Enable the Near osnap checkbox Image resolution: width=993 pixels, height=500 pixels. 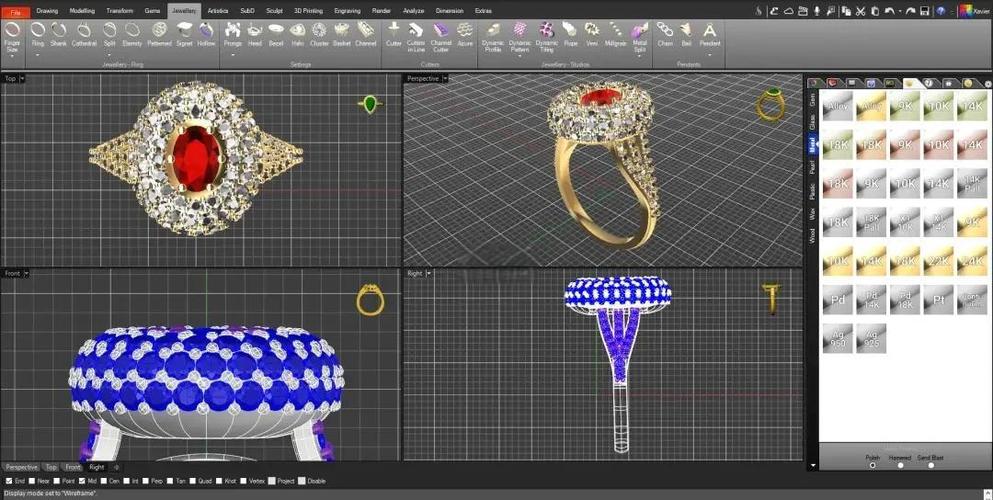(32, 481)
